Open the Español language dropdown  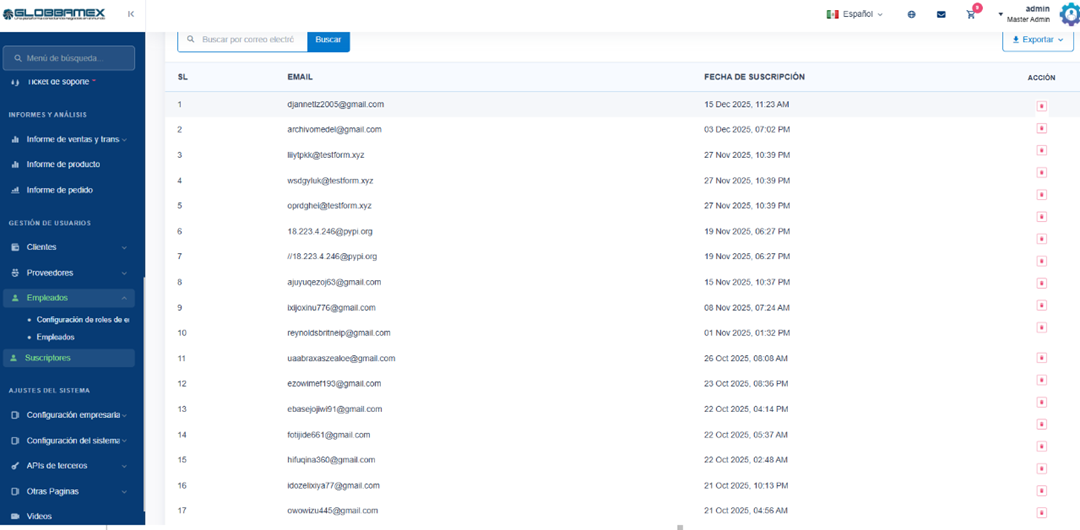click(854, 14)
